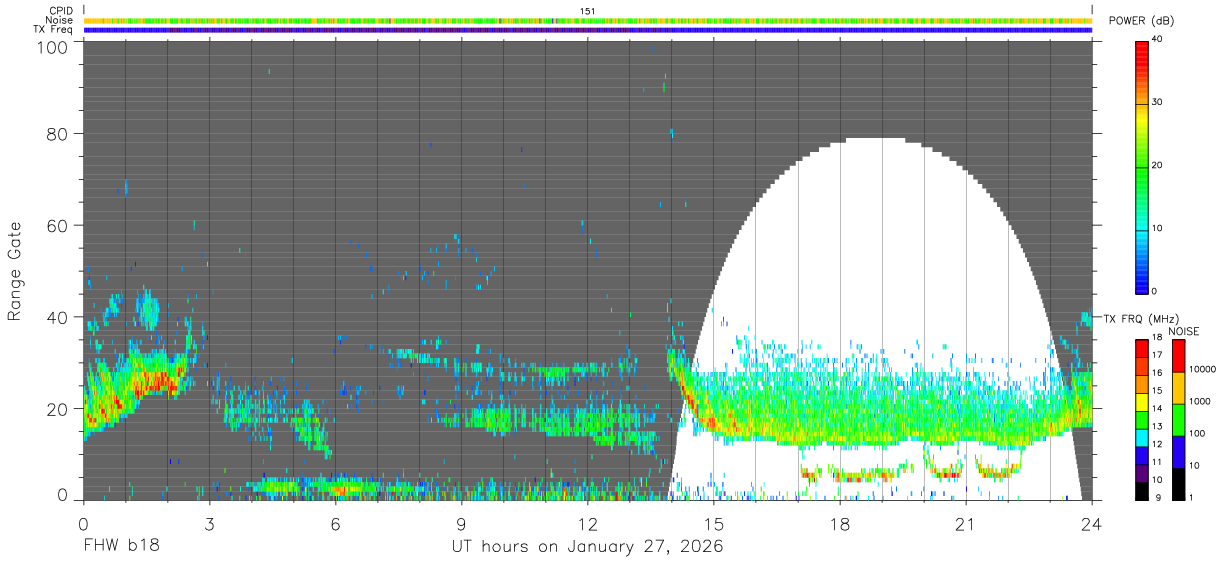Click the 40 tick on Range Gate axis
1228x567 pixels.
tap(58, 317)
